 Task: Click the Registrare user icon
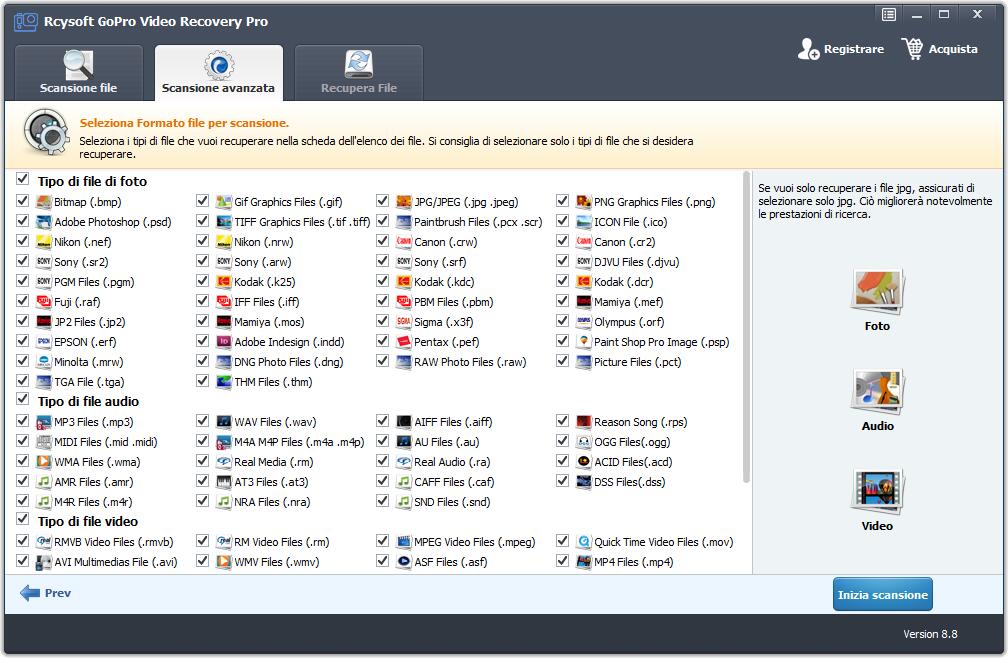point(808,49)
